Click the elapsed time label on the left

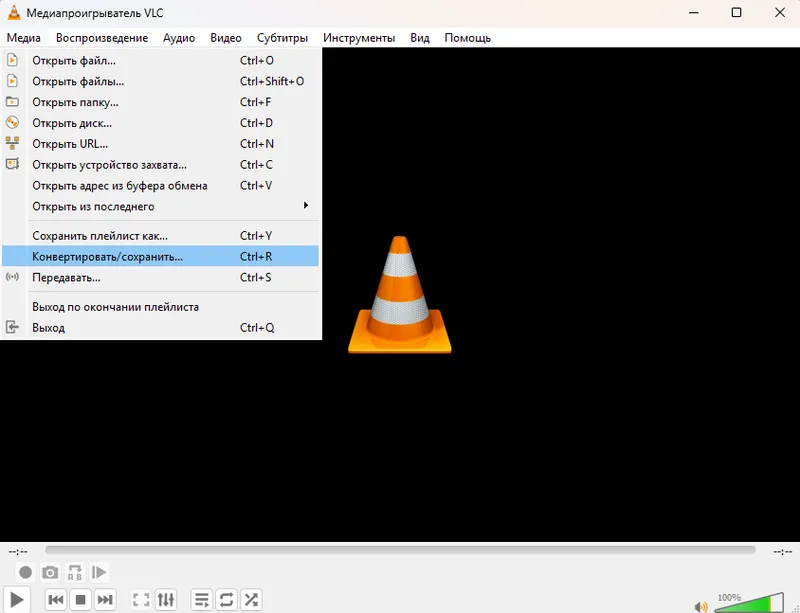pos(18,552)
